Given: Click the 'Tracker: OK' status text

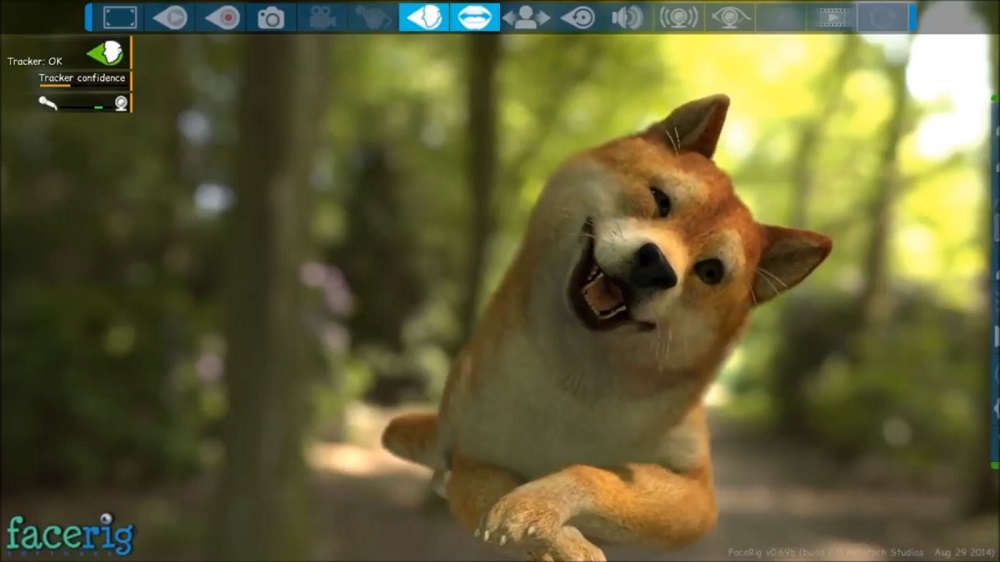Looking at the screenshot, I should pos(34,61).
